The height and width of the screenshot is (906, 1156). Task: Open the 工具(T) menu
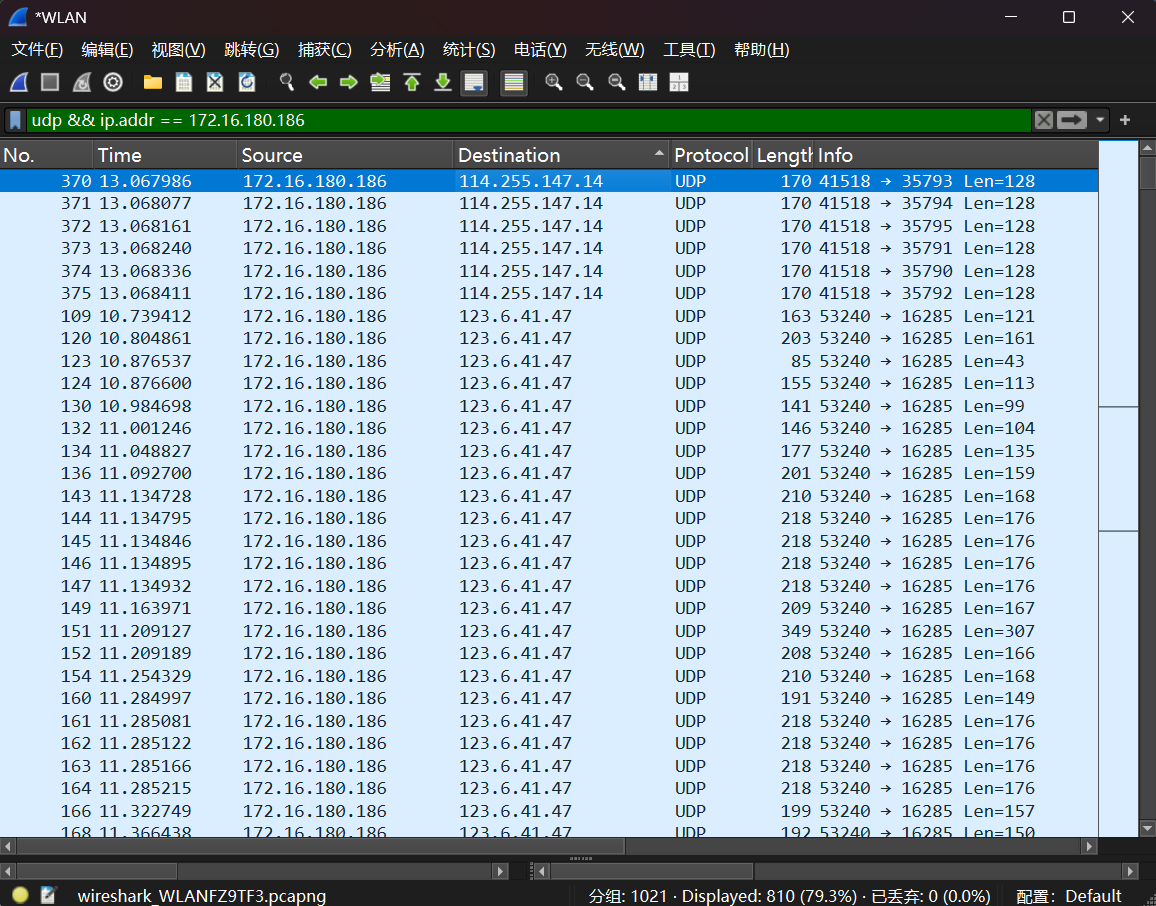point(689,50)
